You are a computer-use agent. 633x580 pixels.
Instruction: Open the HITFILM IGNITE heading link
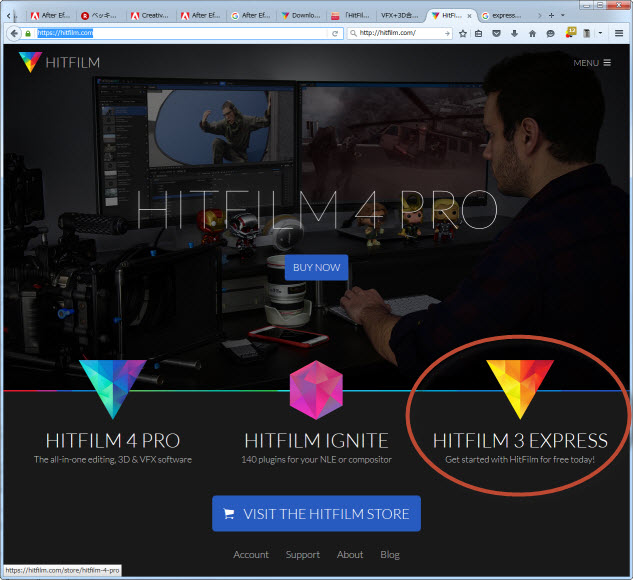coord(316,441)
